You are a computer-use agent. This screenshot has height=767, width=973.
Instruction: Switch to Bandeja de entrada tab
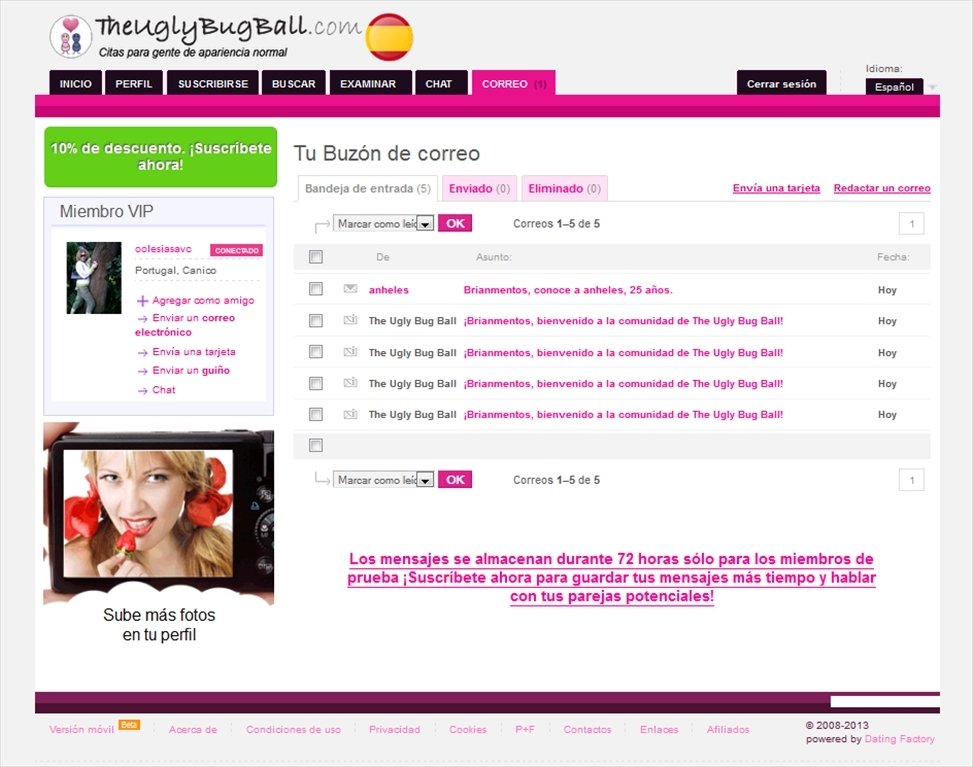coord(368,188)
